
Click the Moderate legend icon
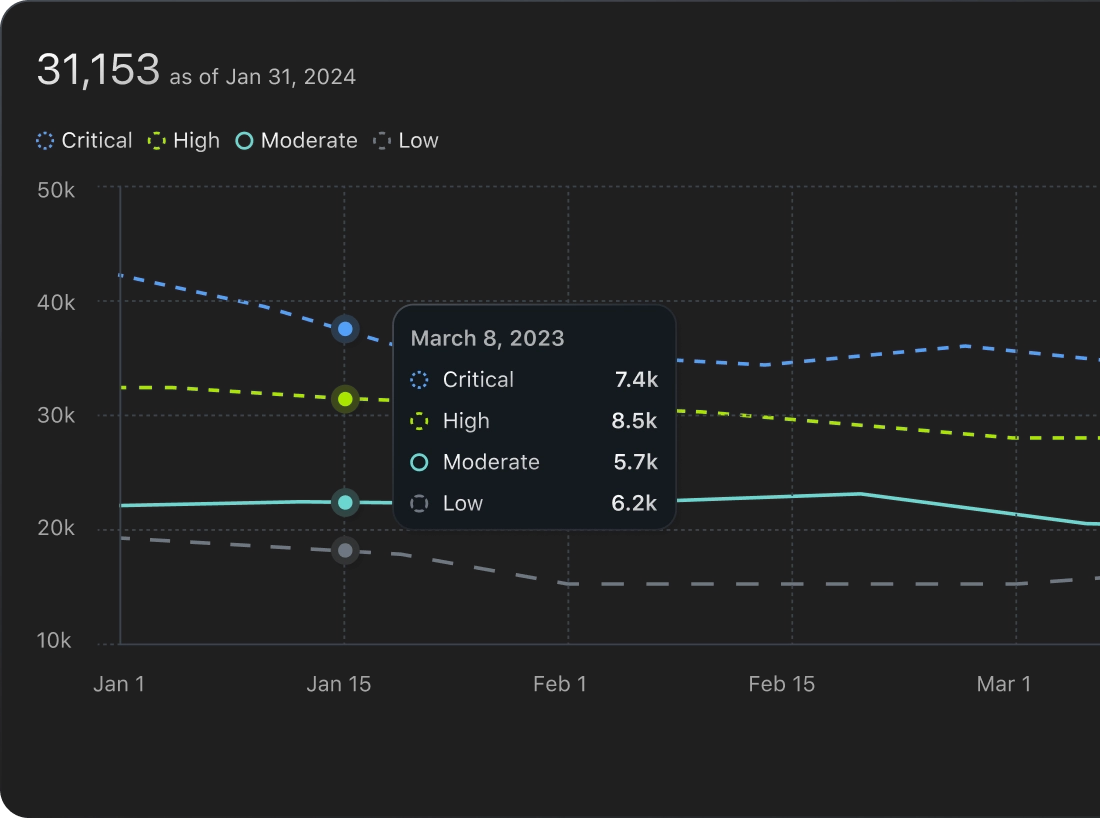tap(242, 140)
